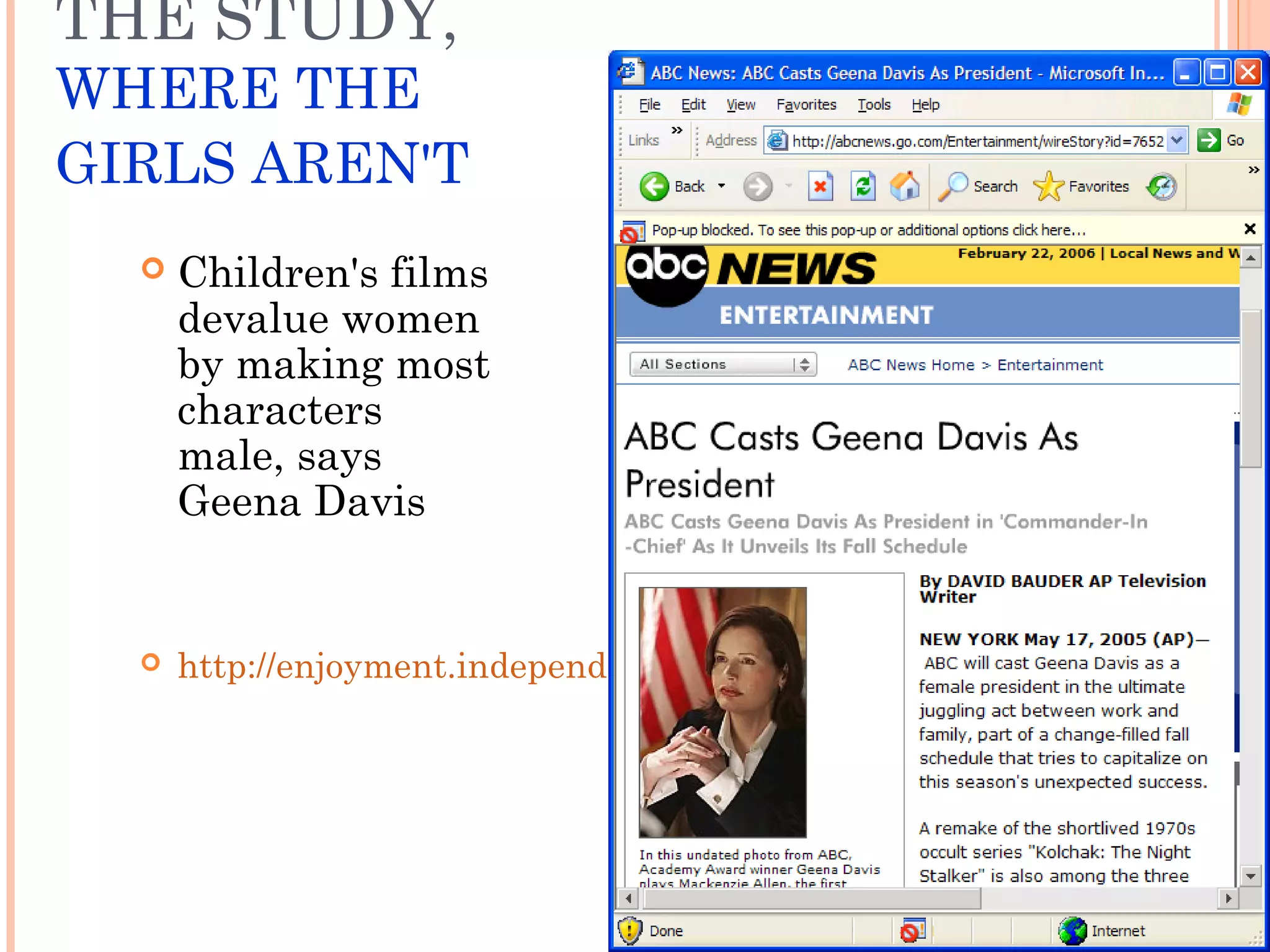Image resolution: width=1270 pixels, height=952 pixels.
Task: Click the pop-up blocked message text
Action: click(x=869, y=231)
